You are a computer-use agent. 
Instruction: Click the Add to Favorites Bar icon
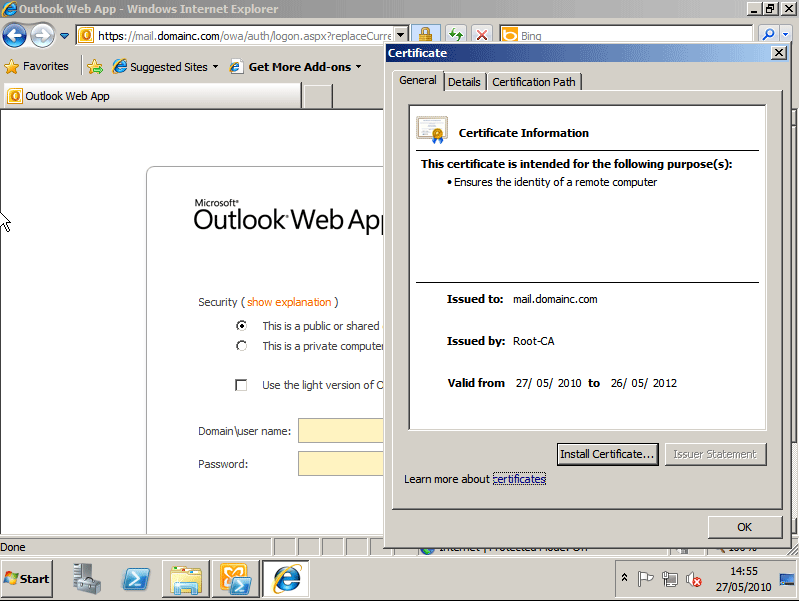coord(95,67)
